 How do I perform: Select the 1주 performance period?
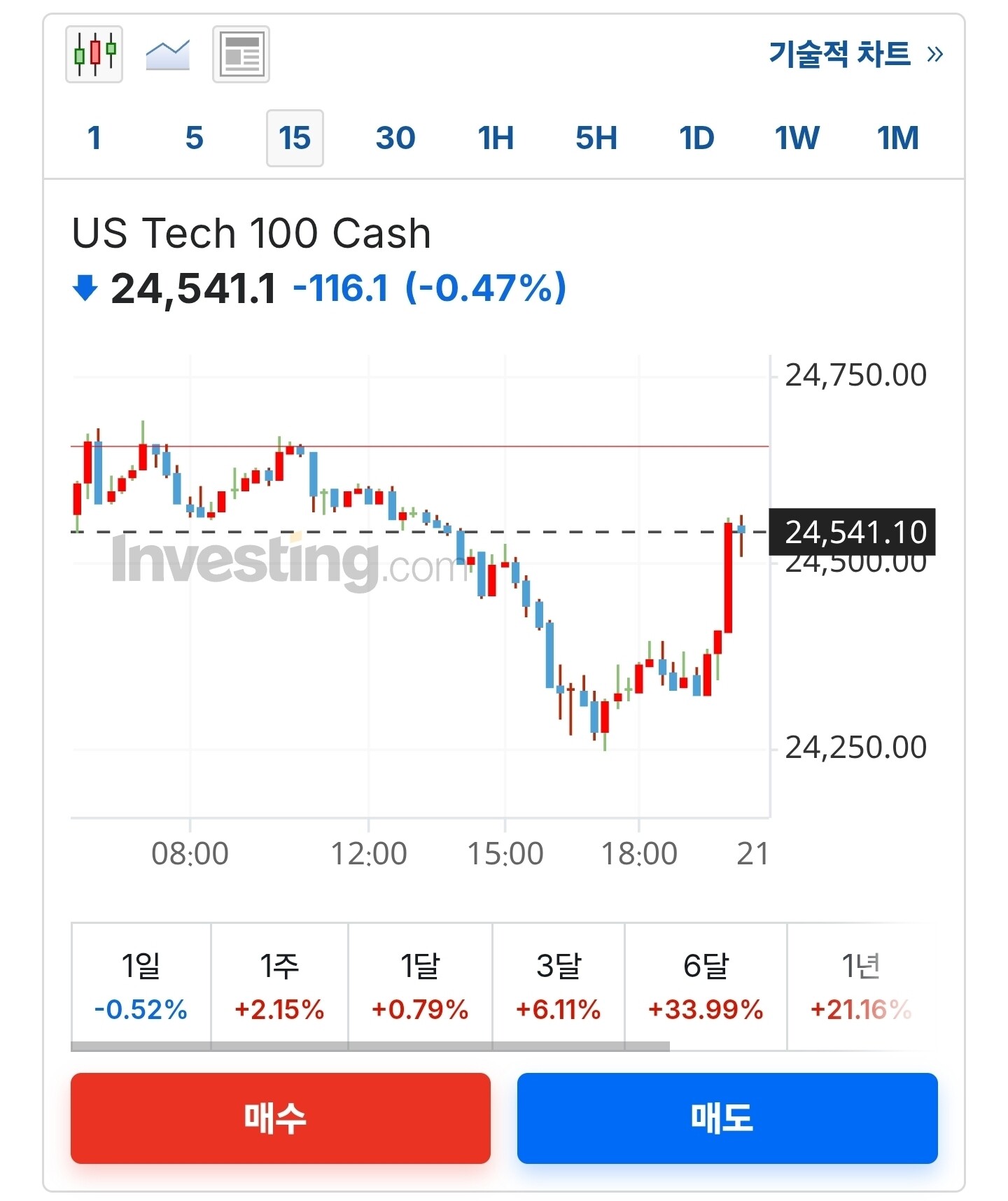pos(279,985)
